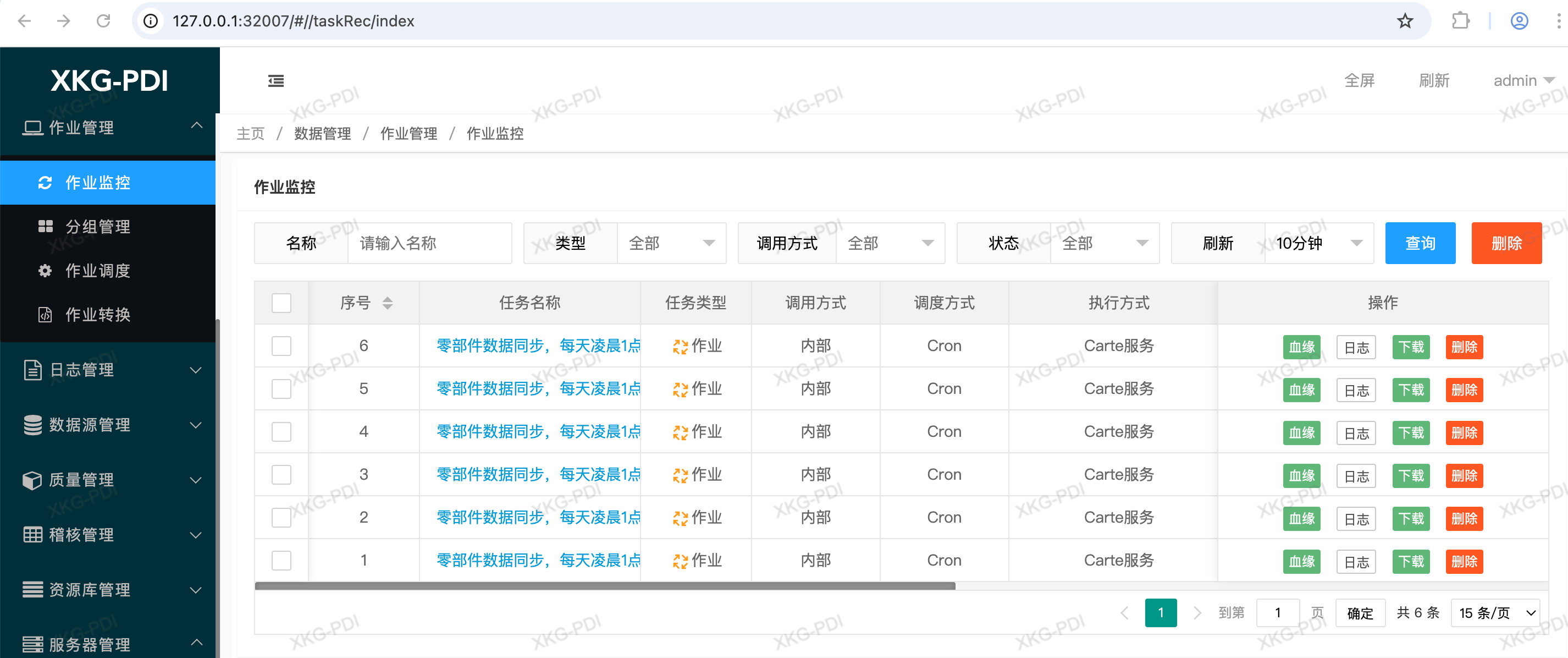The height and width of the screenshot is (658, 1568).
Task: Click the 作业调度 gear icon
Action: (x=46, y=271)
